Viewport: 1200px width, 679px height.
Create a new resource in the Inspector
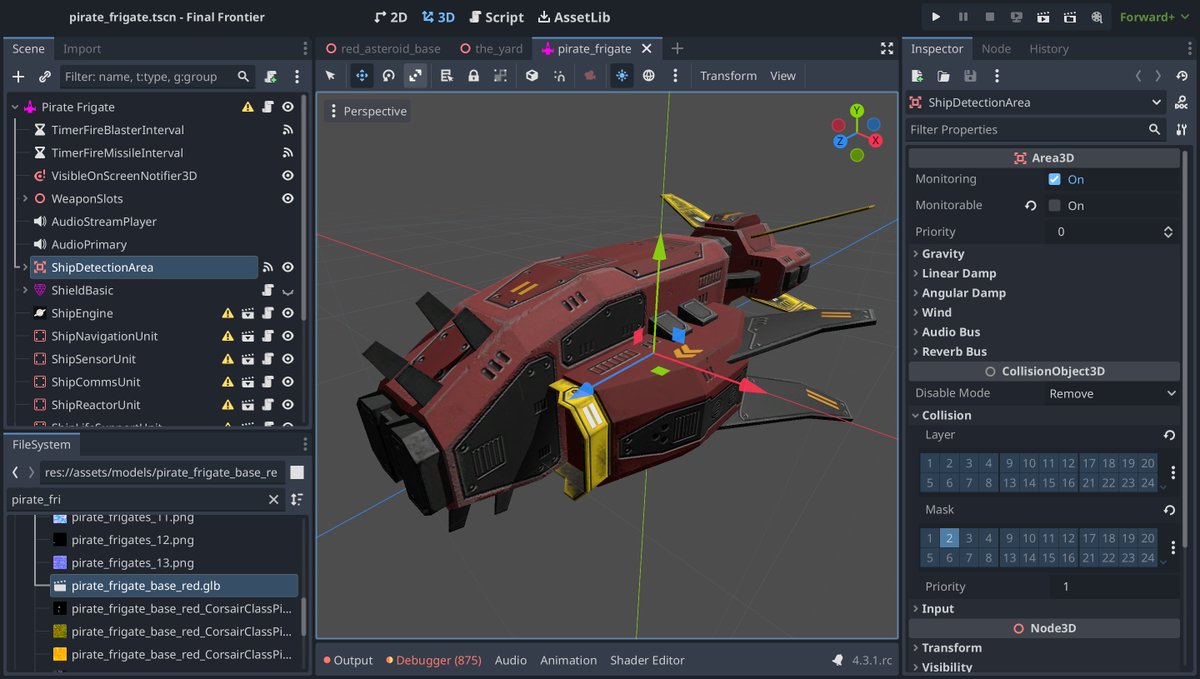(917, 76)
